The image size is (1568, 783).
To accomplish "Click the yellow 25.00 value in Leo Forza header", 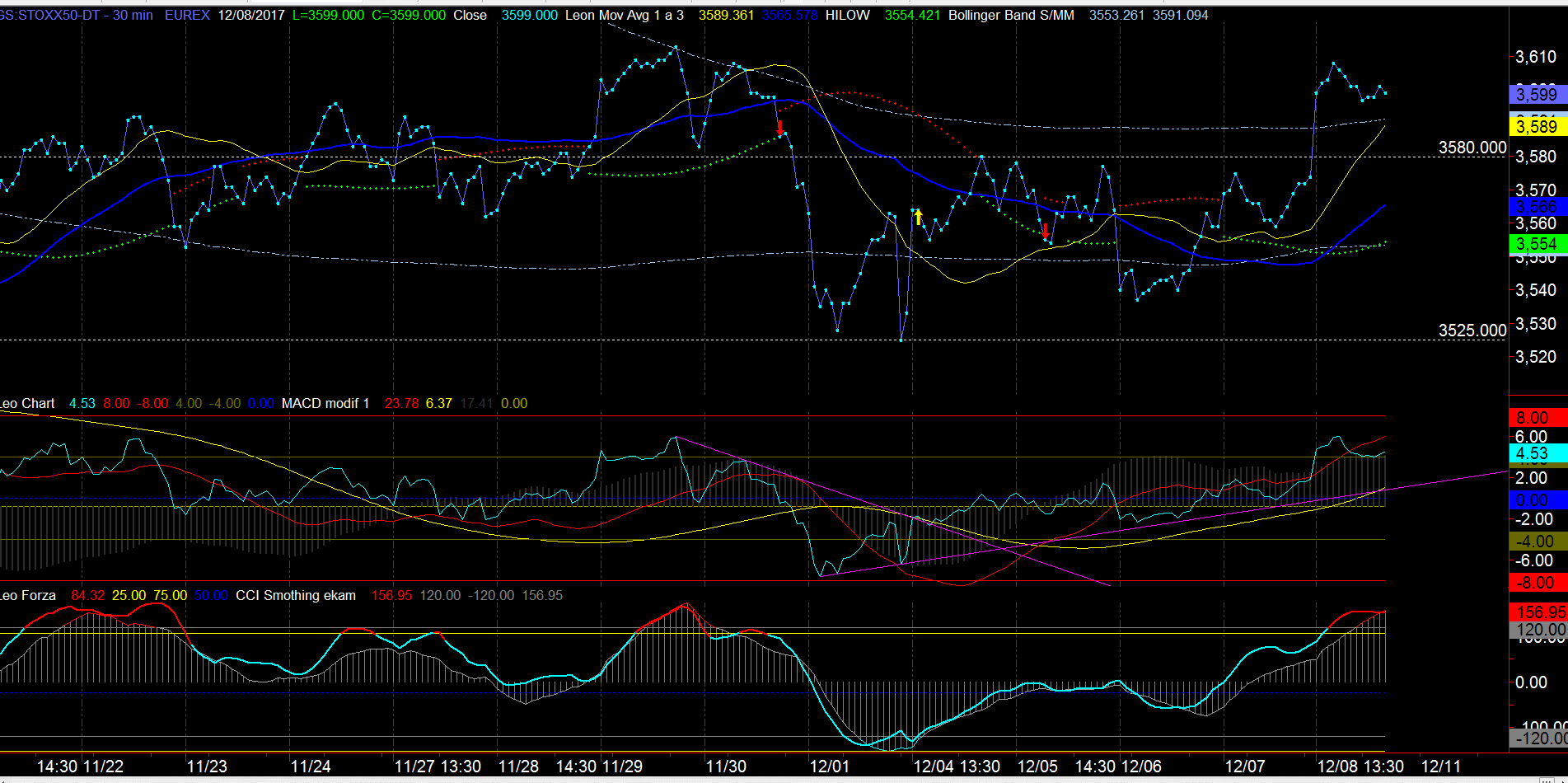I will tap(129, 595).
